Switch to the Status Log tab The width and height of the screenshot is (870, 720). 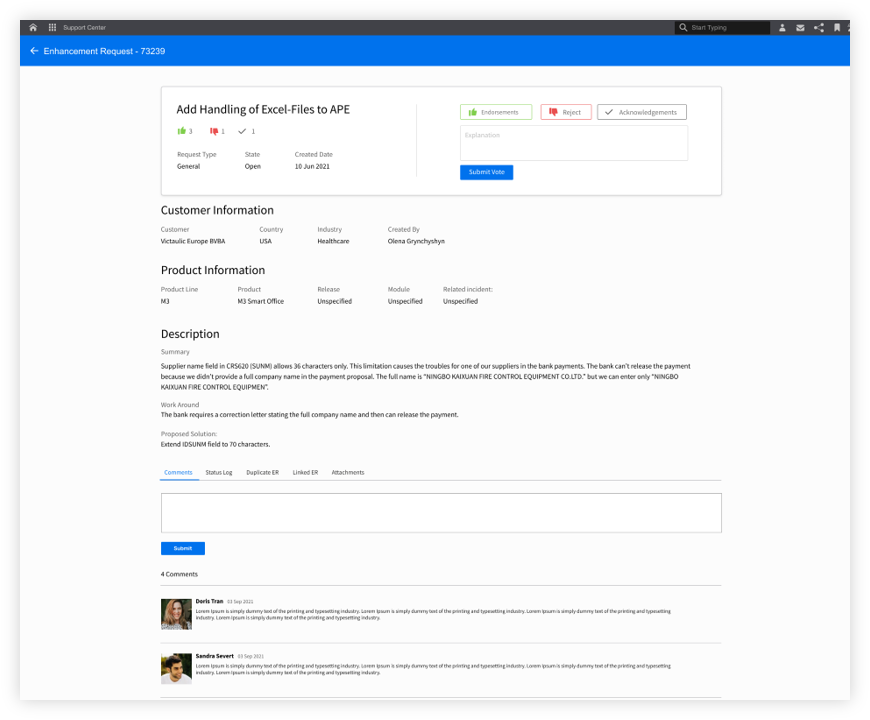coord(219,473)
